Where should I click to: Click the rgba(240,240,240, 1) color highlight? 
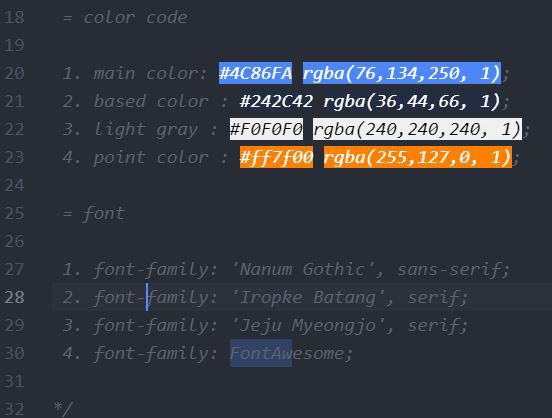(418, 129)
